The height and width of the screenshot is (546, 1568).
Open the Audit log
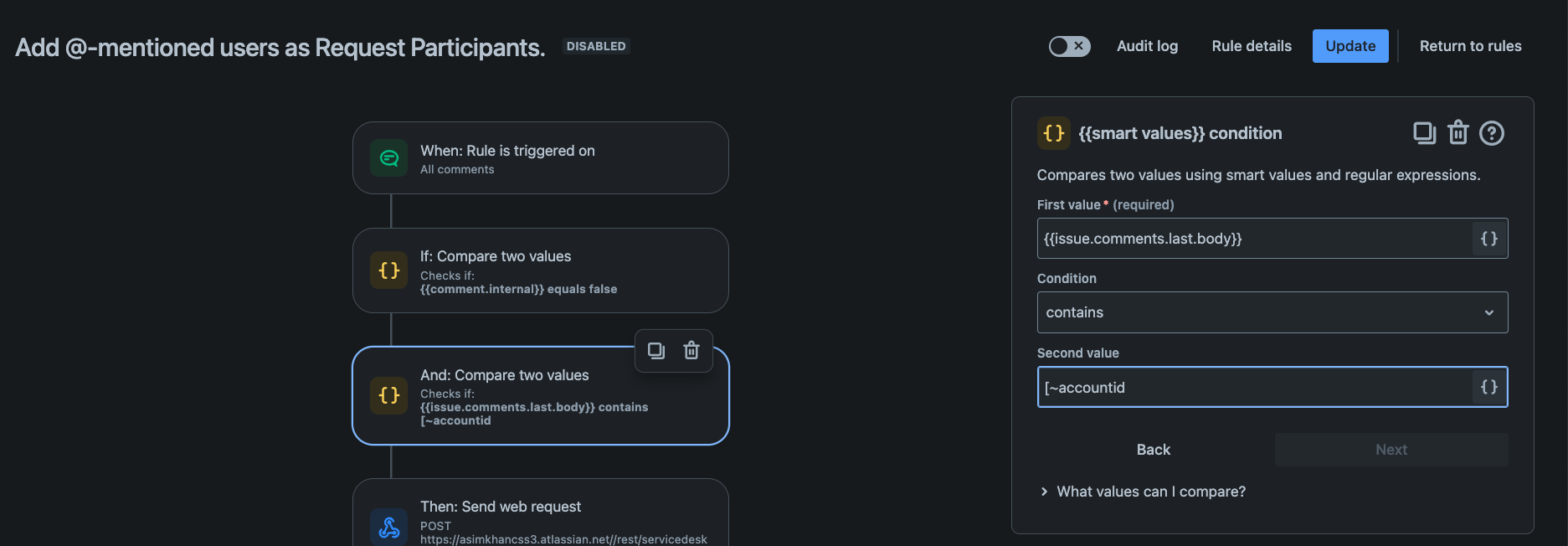click(x=1147, y=46)
